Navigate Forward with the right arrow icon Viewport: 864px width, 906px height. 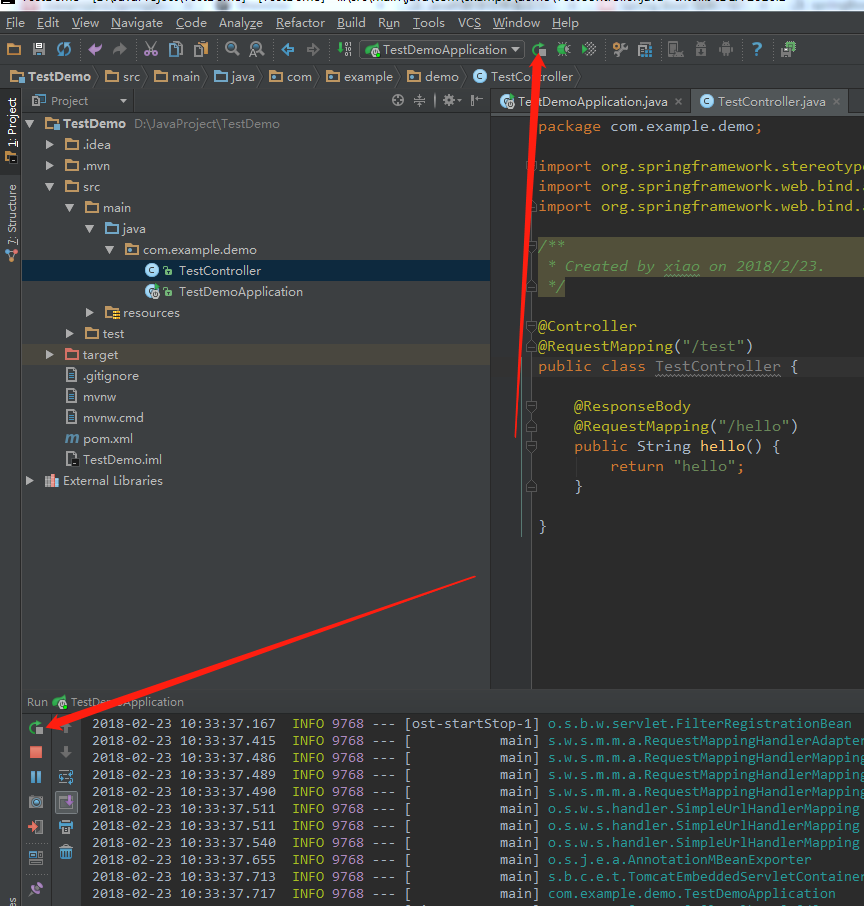point(313,50)
